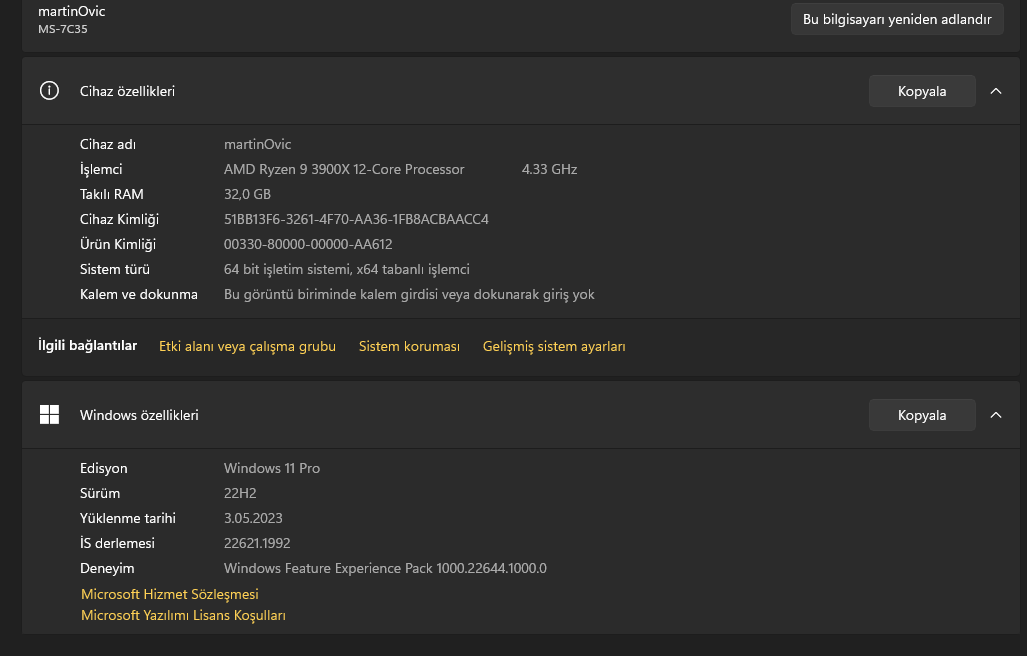
Task: Click the AMD Ryzen 9 3900X processor text
Action: click(x=344, y=169)
